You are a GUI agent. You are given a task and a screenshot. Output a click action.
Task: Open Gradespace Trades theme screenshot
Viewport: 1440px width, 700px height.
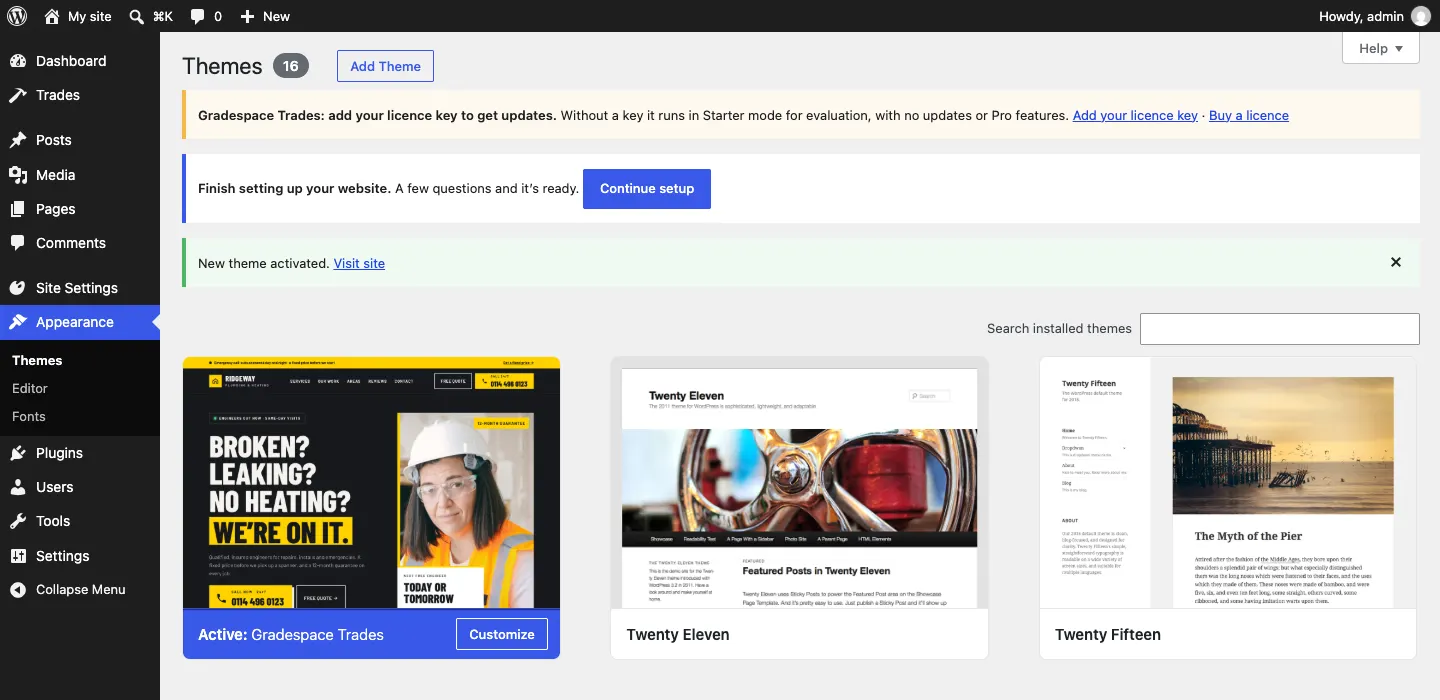(x=371, y=483)
